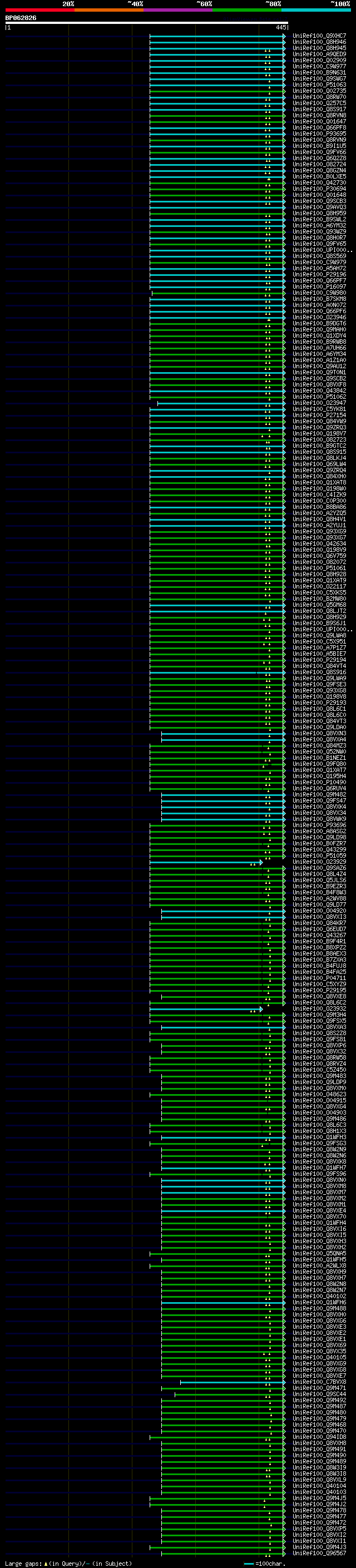Select the UniRef100_Q8S917 label
The width and height of the screenshot is (356, 1568).
click(319, 109)
